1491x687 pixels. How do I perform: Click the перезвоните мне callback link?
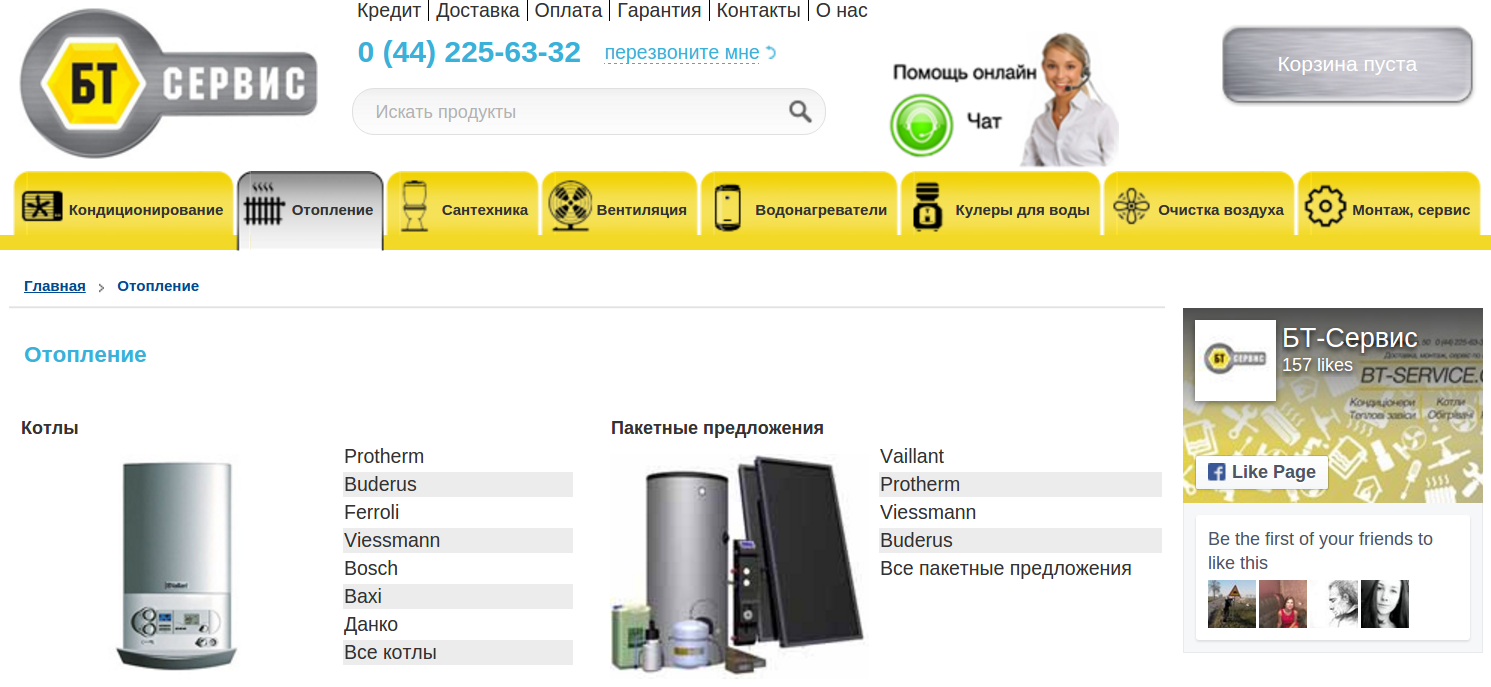[682, 52]
